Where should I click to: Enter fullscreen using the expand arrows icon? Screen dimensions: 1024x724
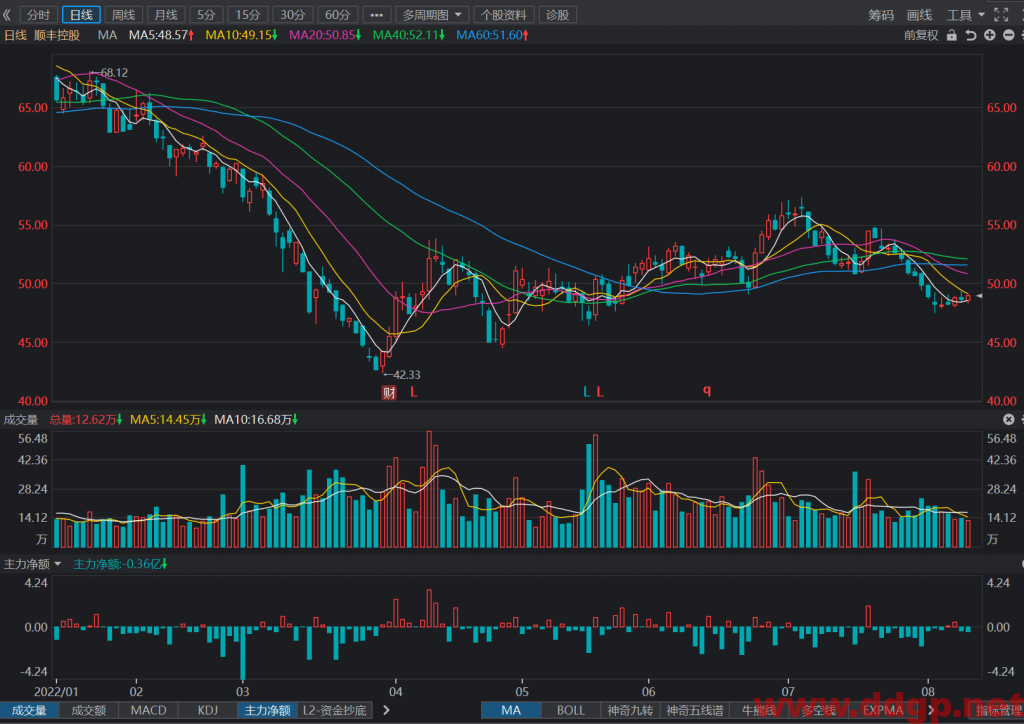click(x=1000, y=14)
